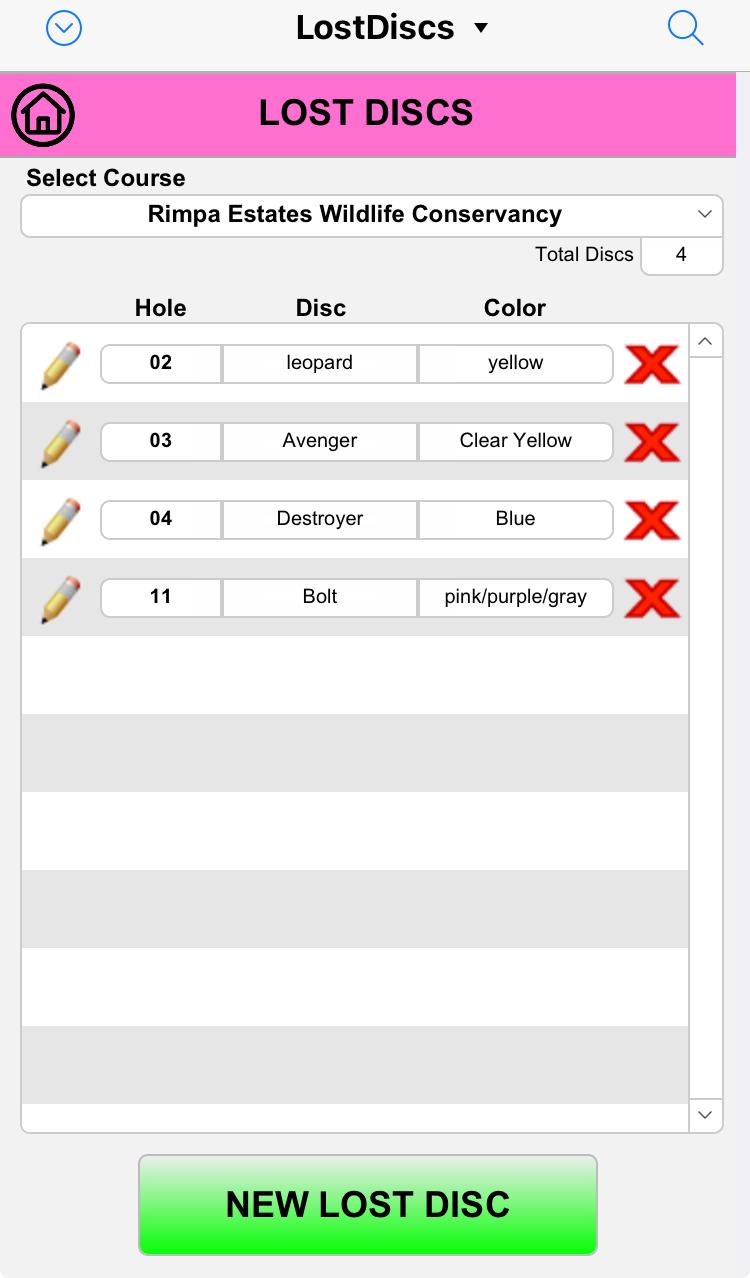Image resolution: width=750 pixels, height=1278 pixels.
Task: Edit the Avenger disc entry with the pencil
Action: [x=61, y=443]
